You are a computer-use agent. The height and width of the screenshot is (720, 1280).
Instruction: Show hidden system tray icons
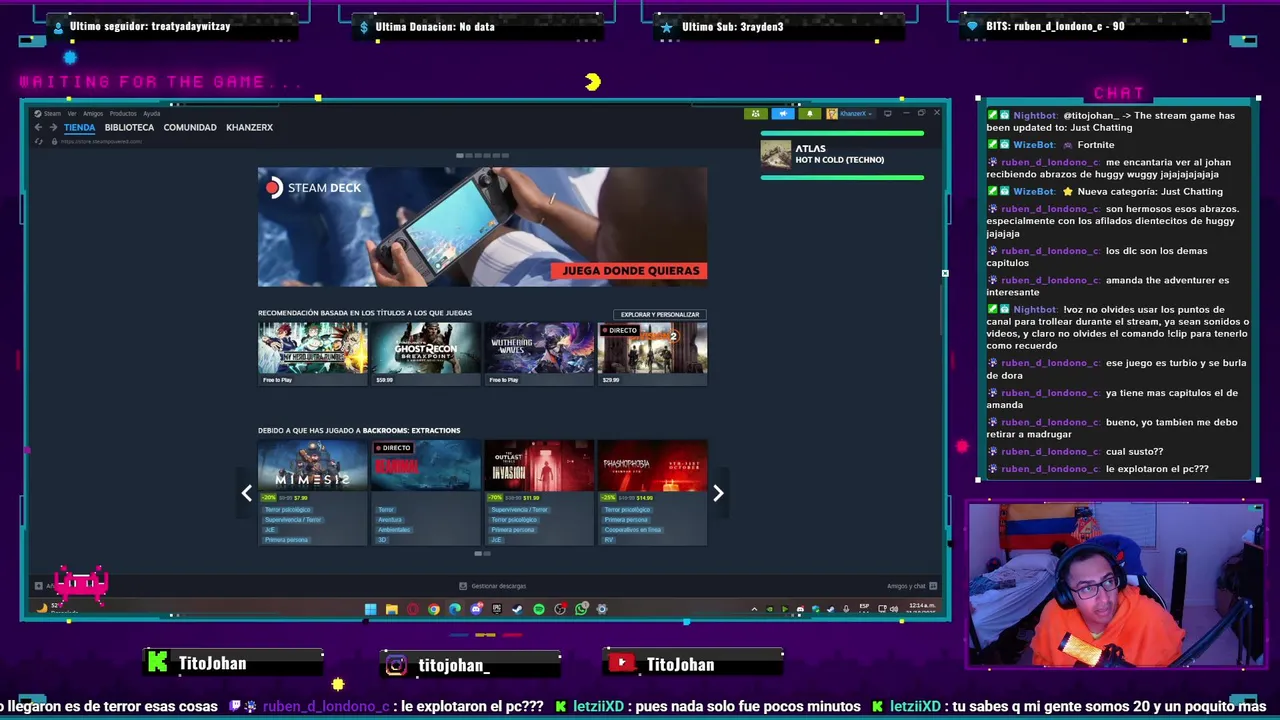754,609
